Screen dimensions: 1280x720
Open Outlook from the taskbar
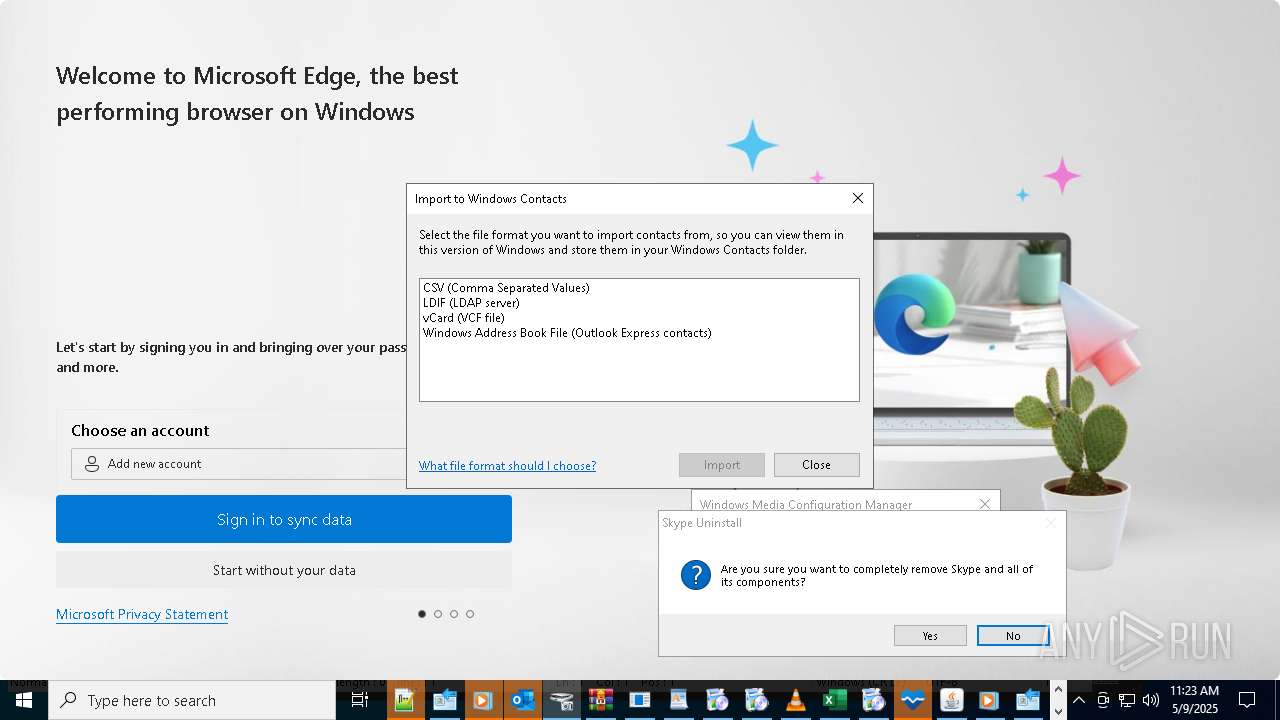[x=522, y=700]
